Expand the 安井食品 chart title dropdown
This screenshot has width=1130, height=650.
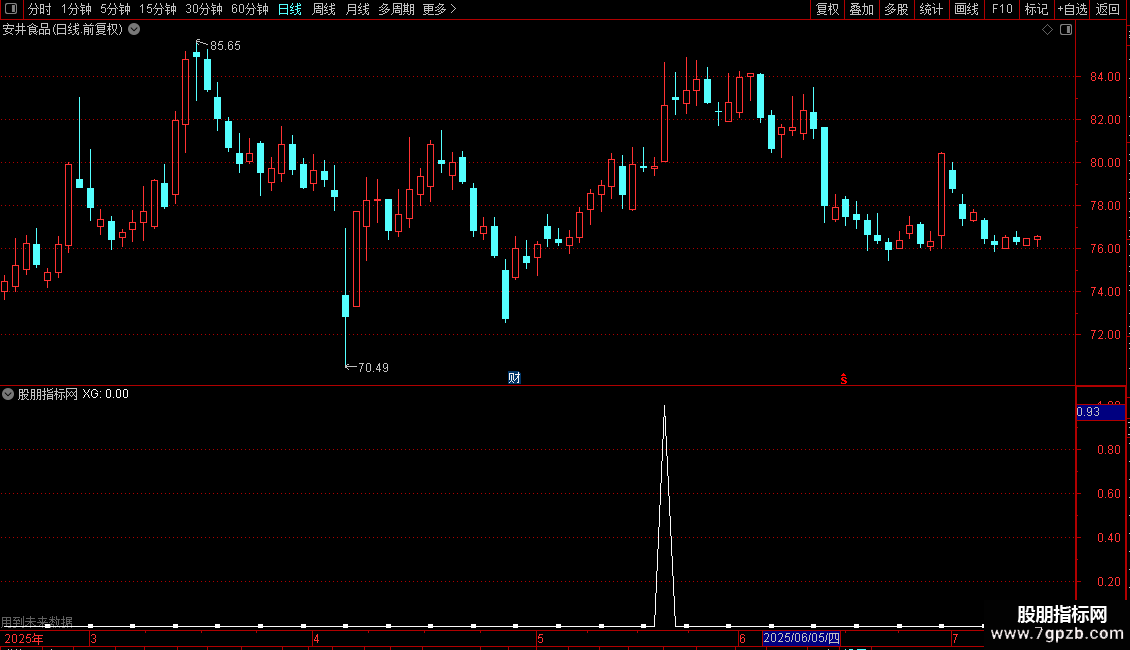click(134, 29)
